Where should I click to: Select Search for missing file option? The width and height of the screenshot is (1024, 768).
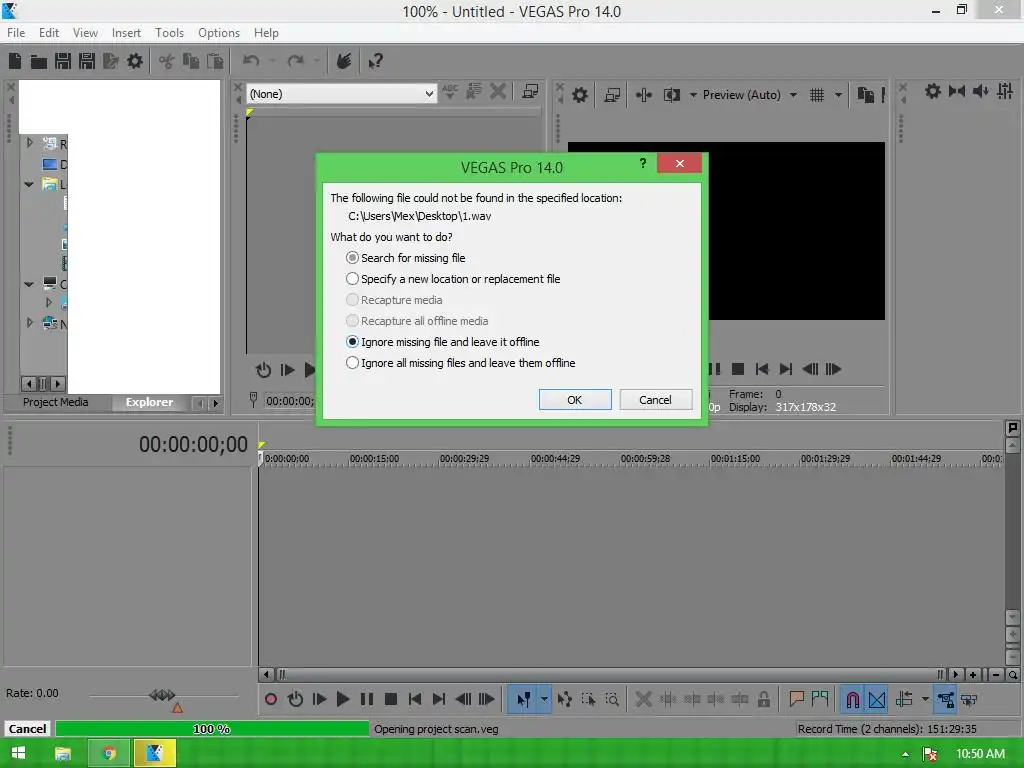pos(406,258)
